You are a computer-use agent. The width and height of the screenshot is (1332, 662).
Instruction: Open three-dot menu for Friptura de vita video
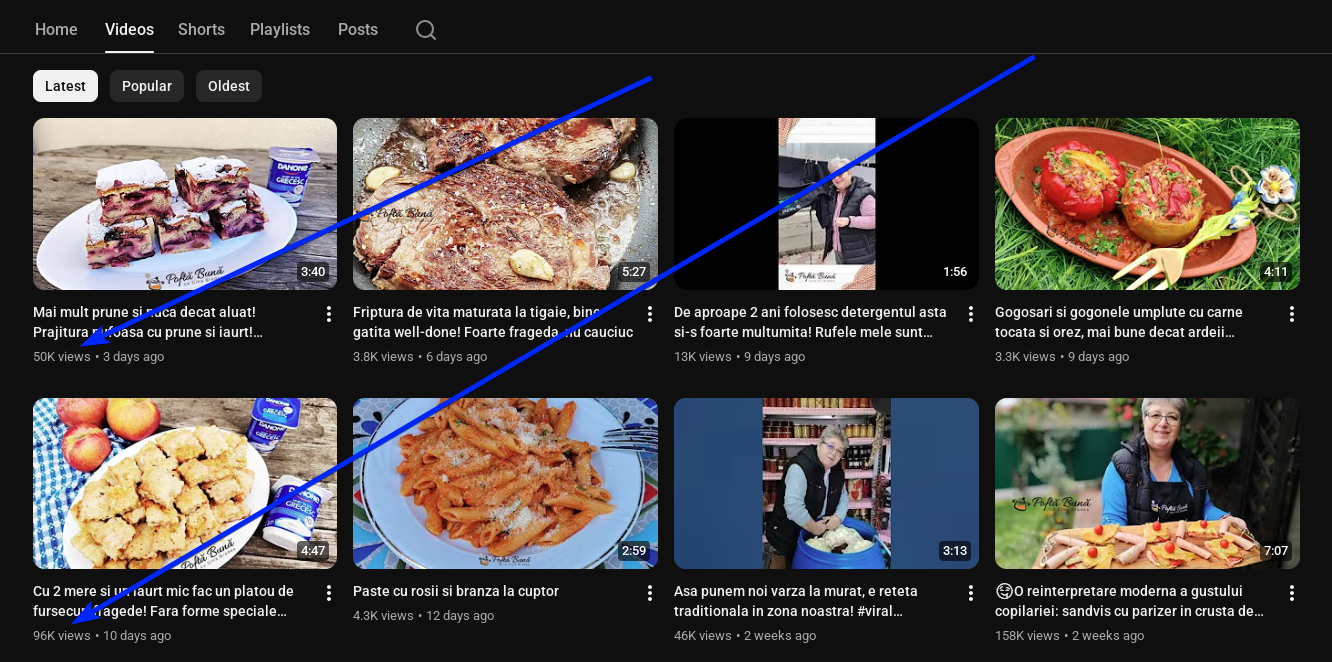pos(650,314)
